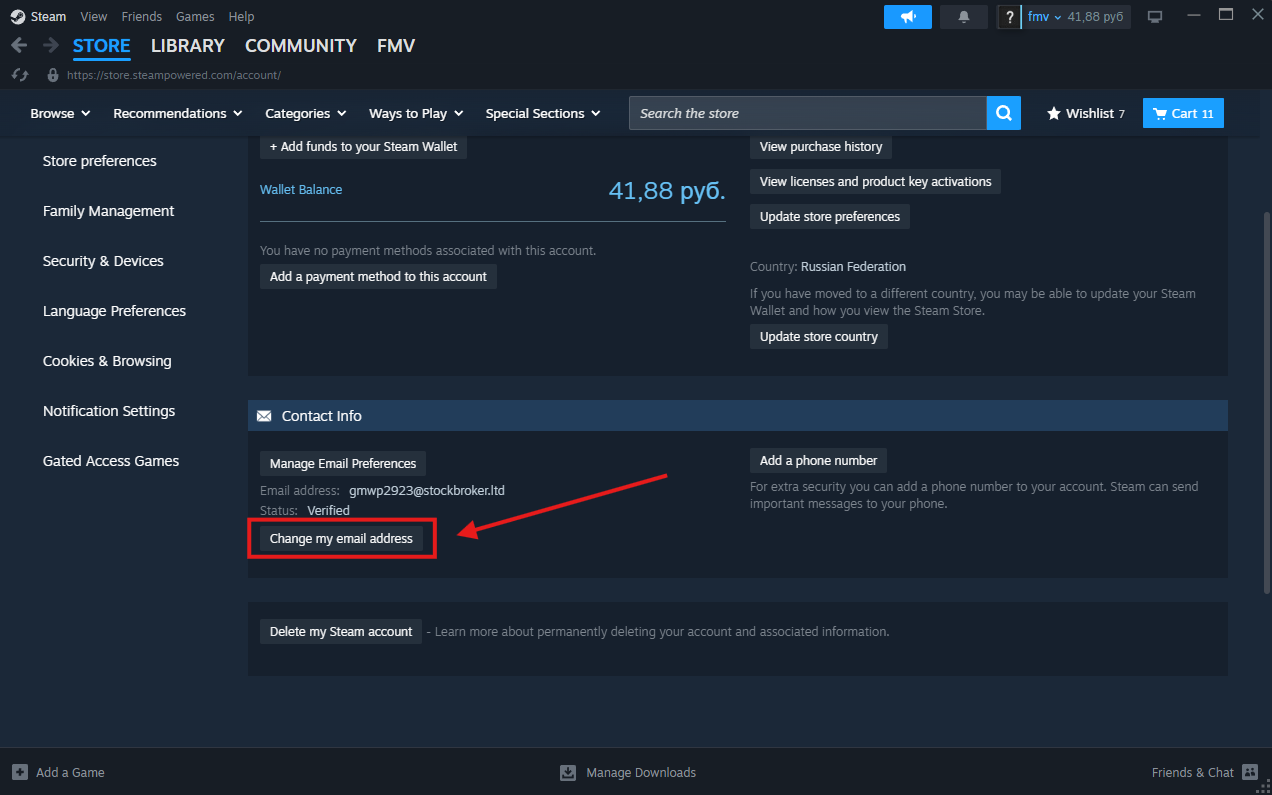This screenshot has height=795, width=1272.
Task: Open the announcements megaphone icon
Action: coord(907,17)
